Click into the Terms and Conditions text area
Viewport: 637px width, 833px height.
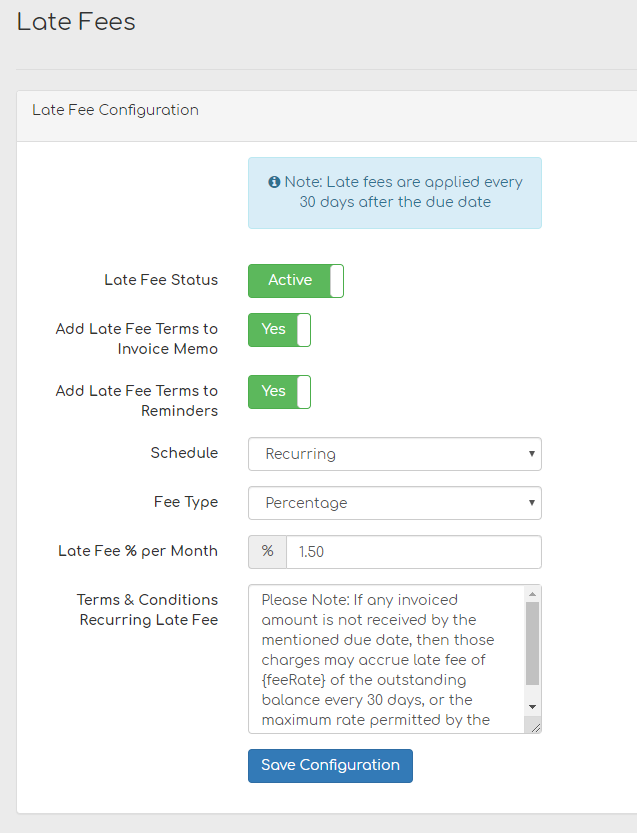pyautogui.click(x=390, y=650)
